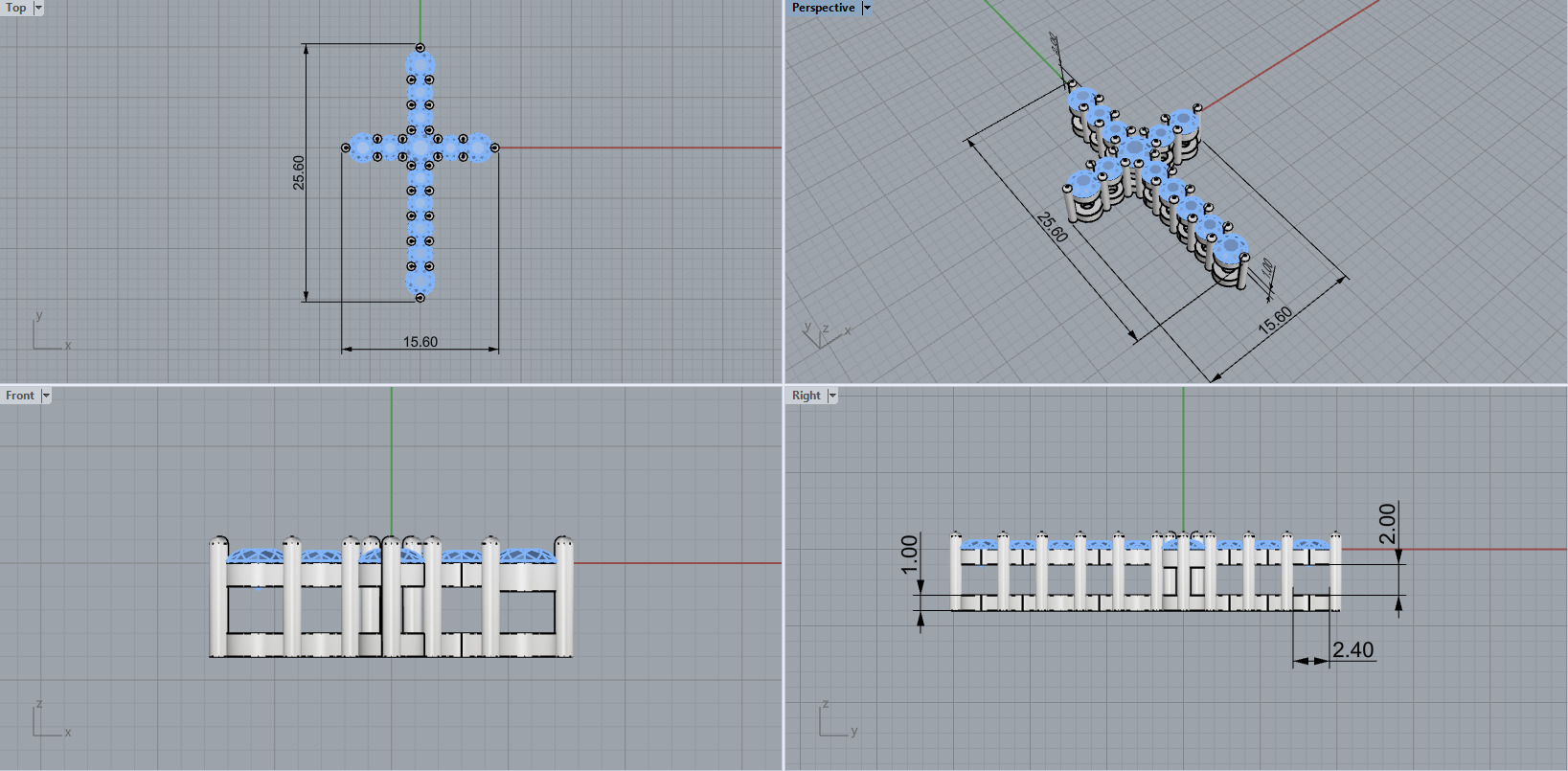Select the 2.00 dimension in Right view
Viewport: 1568px width, 771px height.
pos(1387,523)
